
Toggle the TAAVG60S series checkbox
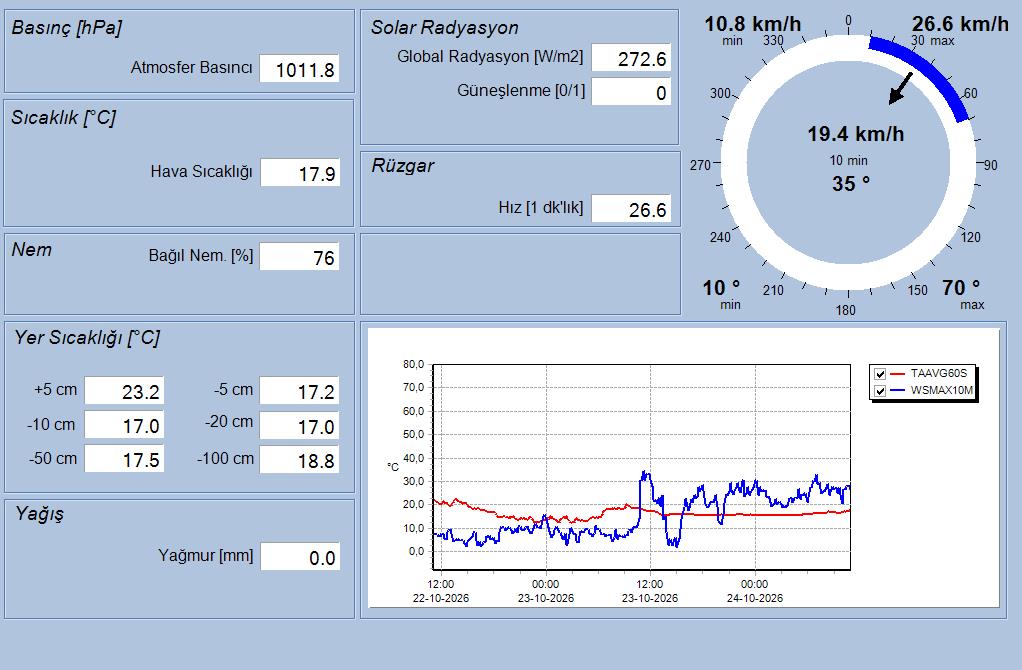point(880,374)
